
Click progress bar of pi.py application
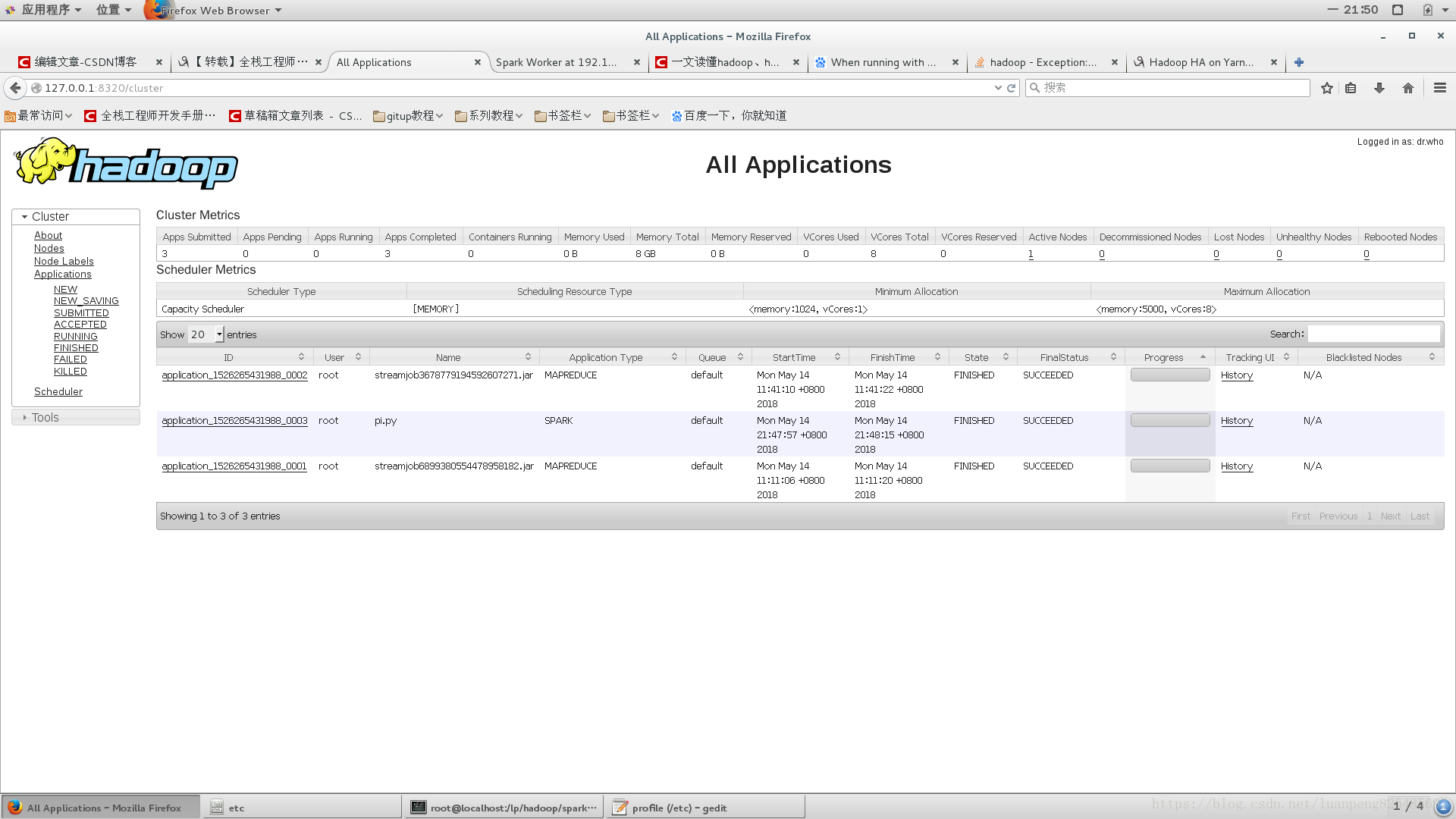coord(1170,420)
